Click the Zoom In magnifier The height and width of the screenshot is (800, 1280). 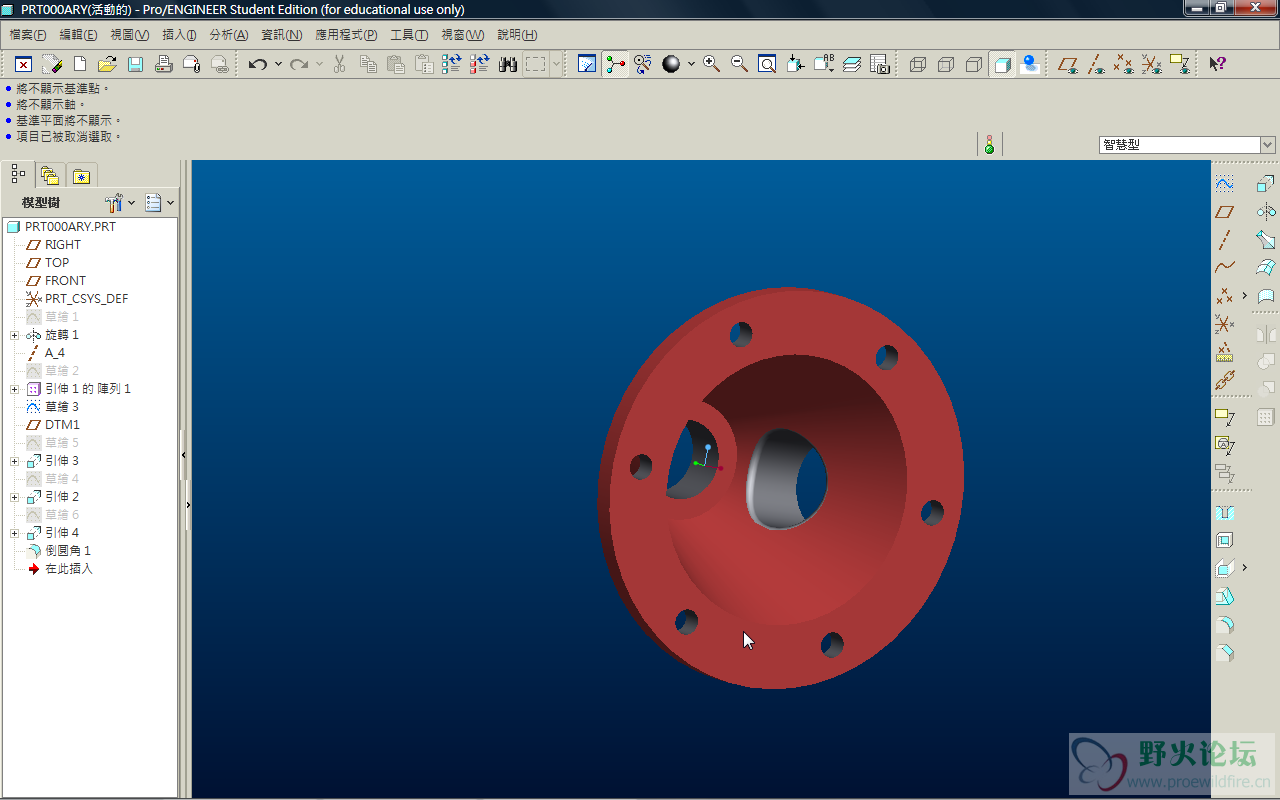tap(711, 64)
